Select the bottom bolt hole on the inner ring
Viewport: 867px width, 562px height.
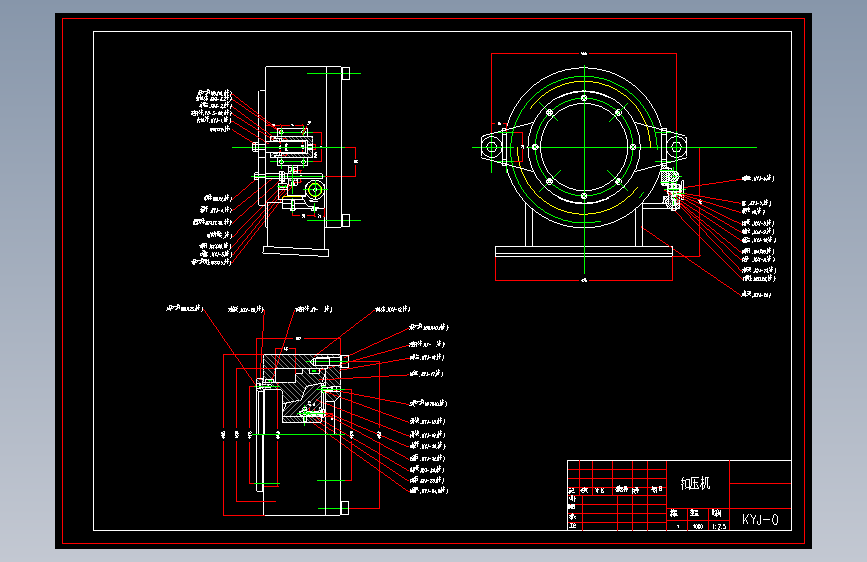584,196
